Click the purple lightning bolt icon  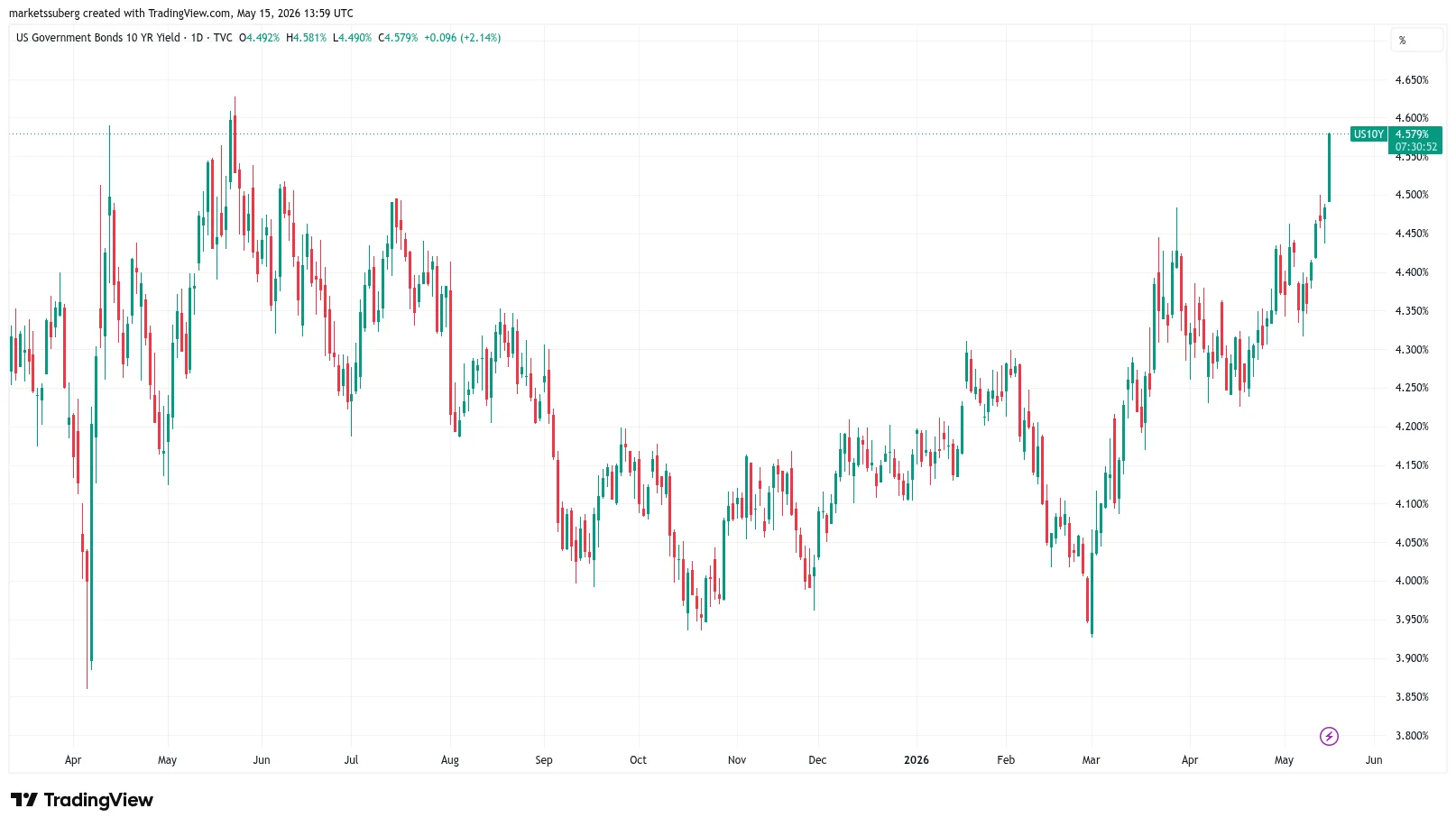[x=1329, y=737]
